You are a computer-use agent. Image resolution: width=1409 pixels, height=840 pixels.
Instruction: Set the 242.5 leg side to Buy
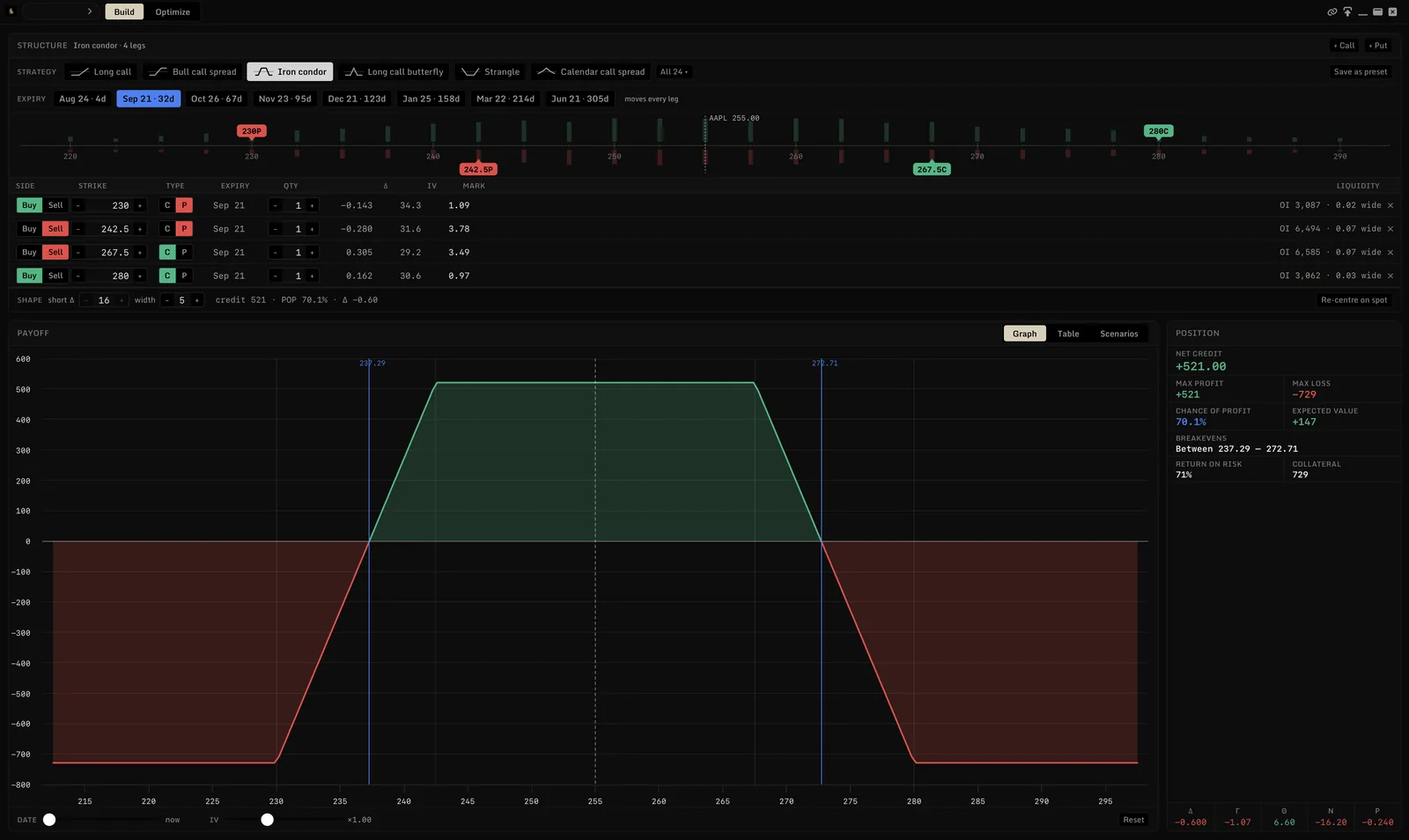pos(29,229)
